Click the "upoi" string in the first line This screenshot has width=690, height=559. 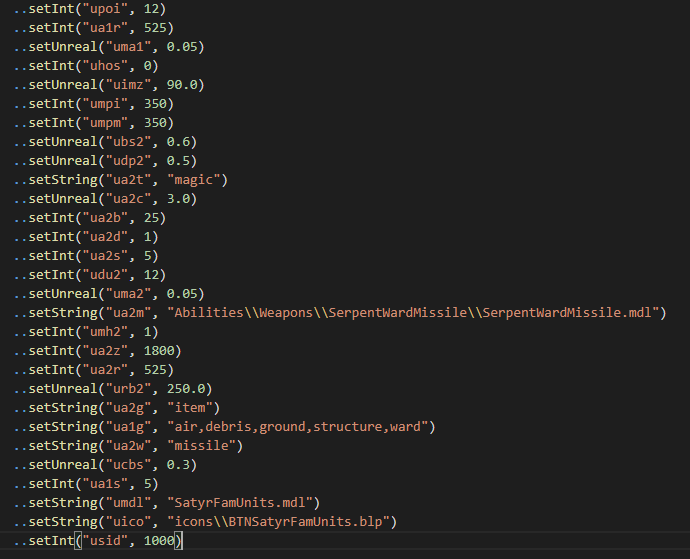(x=105, y=9)
